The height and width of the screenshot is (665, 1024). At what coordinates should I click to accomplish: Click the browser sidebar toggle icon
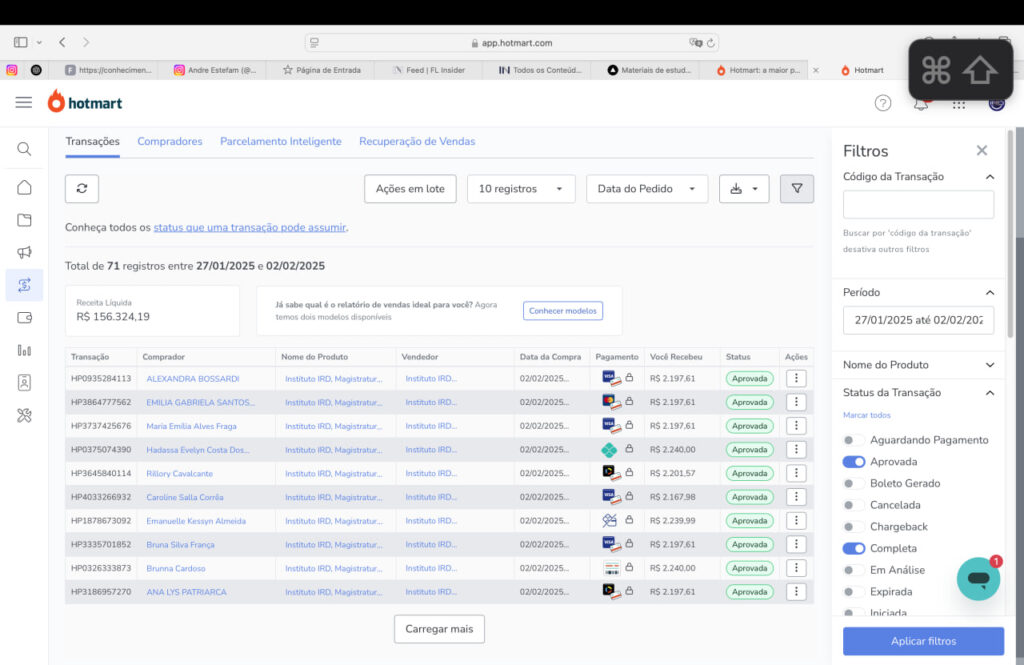[x=21, y=42]
